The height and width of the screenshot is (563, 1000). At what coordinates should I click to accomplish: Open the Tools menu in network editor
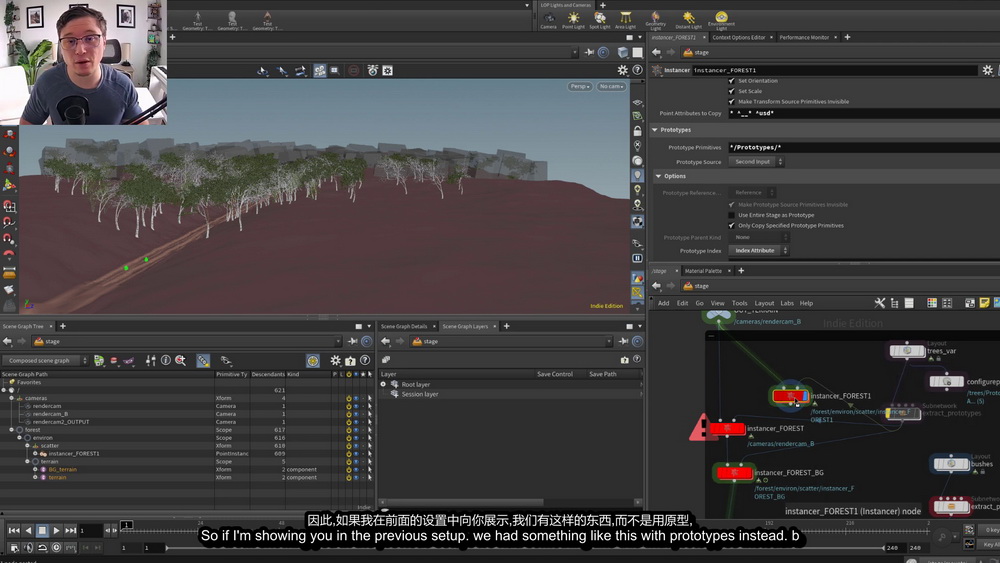[x=739, y=303]
